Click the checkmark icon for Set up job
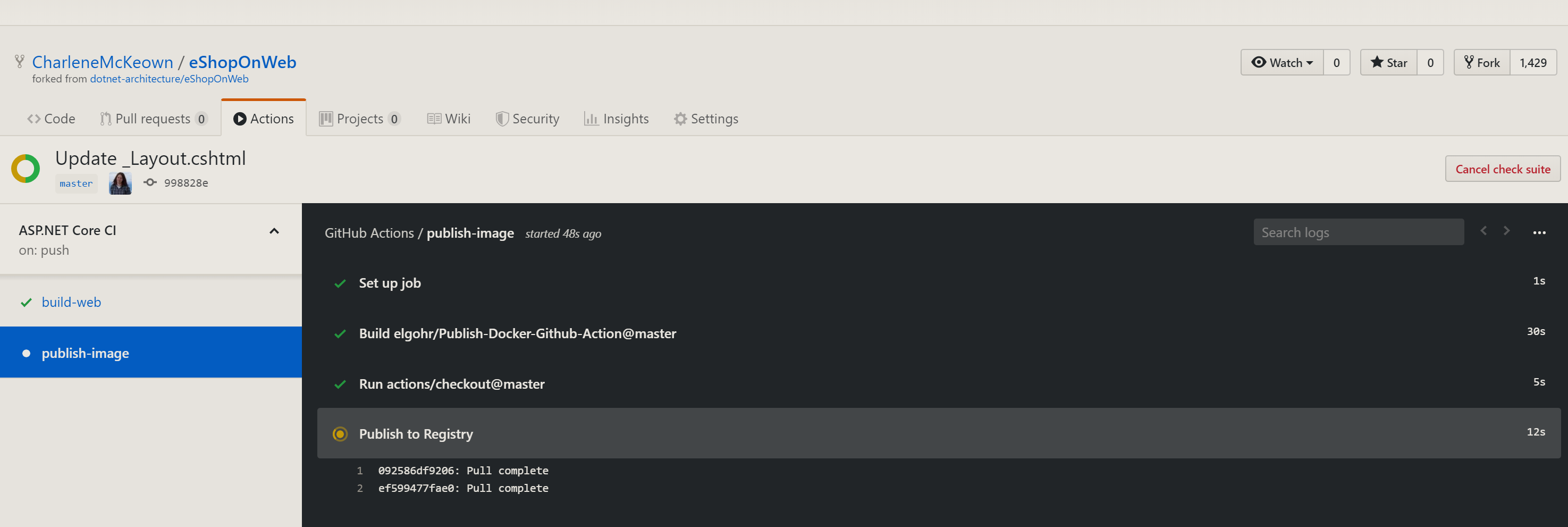 [340, 283]
